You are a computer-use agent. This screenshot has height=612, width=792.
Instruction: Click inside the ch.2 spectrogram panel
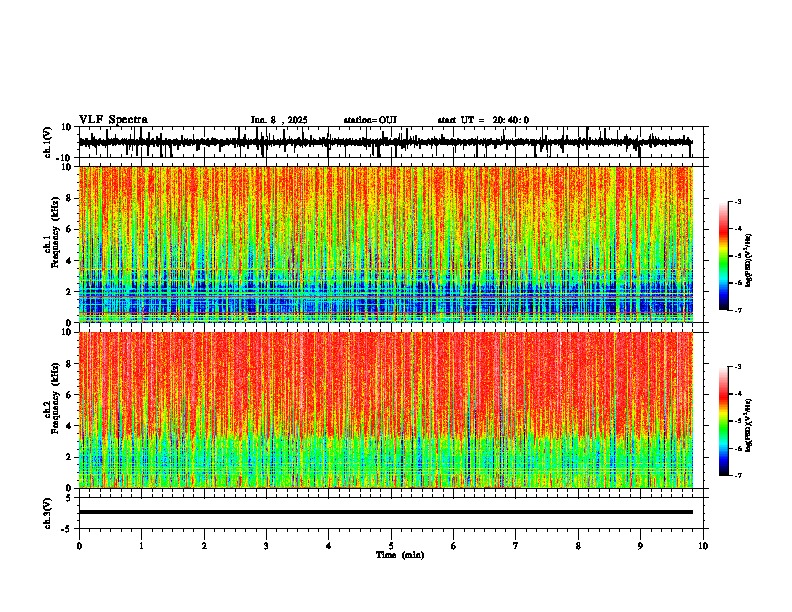(385, 410)
